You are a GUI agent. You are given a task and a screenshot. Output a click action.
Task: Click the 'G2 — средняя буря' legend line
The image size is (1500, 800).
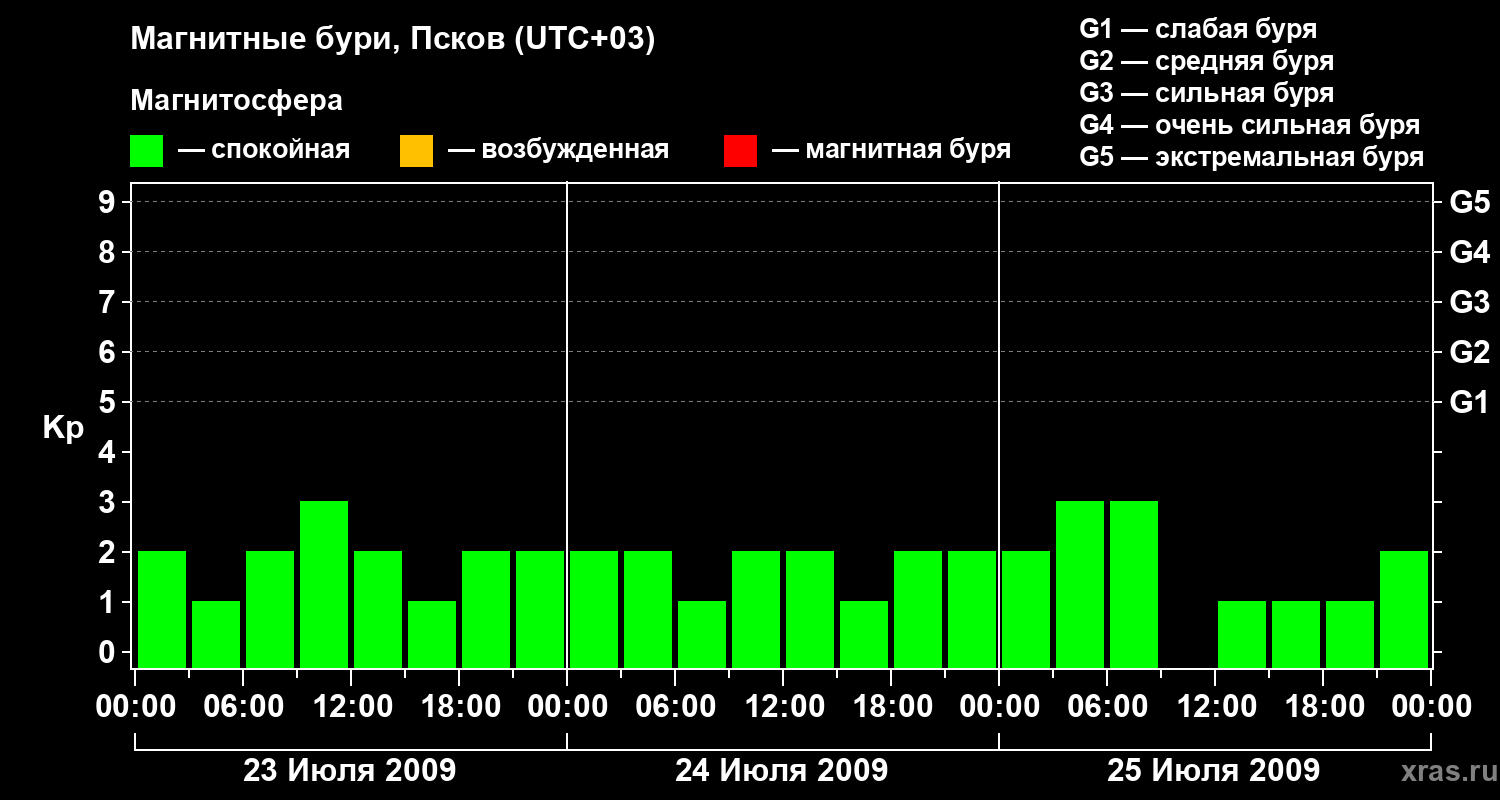1206,61
